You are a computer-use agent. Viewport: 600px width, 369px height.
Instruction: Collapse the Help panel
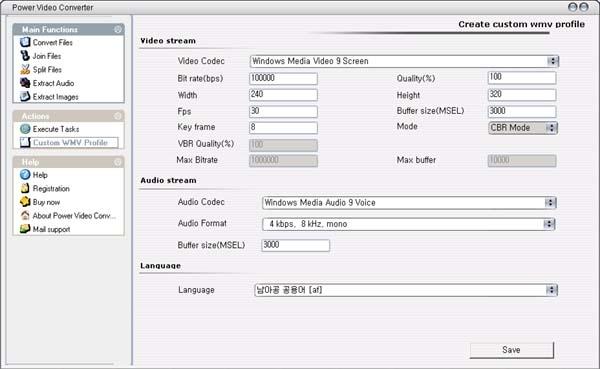tap(117, 162)
